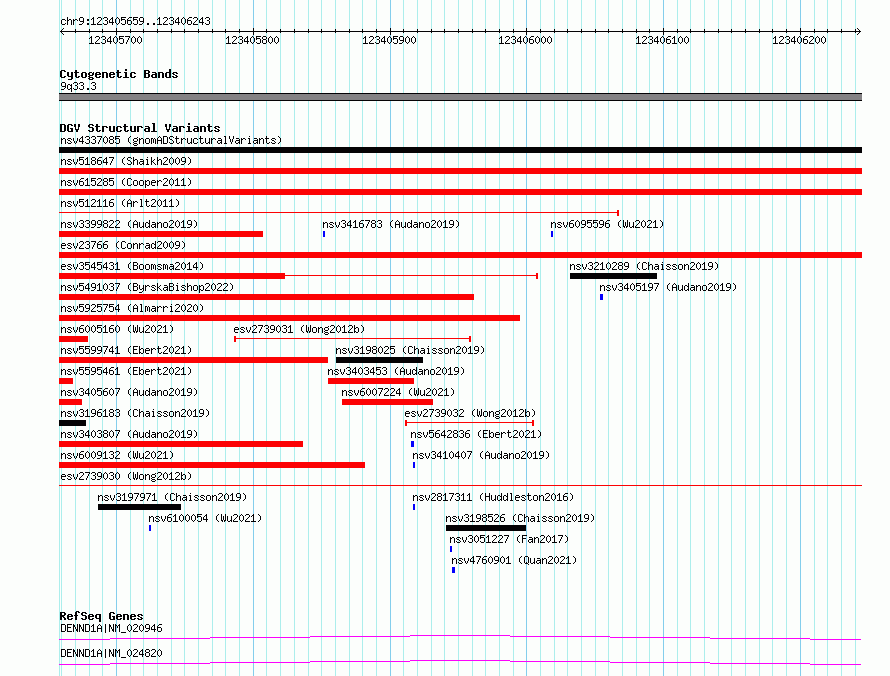Click the blue marker under nsv3405197
The image size is (890, 676).
coord(601,297)
